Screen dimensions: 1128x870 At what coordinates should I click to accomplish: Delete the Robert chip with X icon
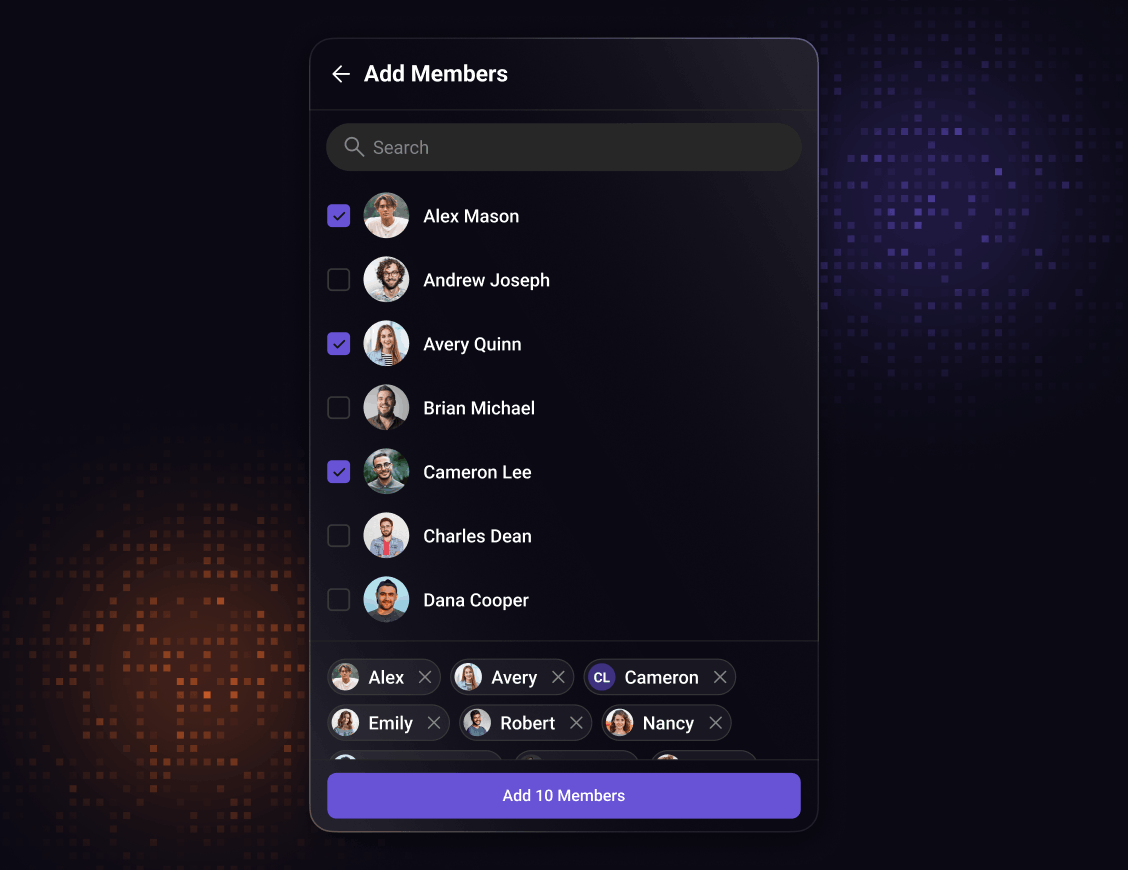[x=576, y=722]
